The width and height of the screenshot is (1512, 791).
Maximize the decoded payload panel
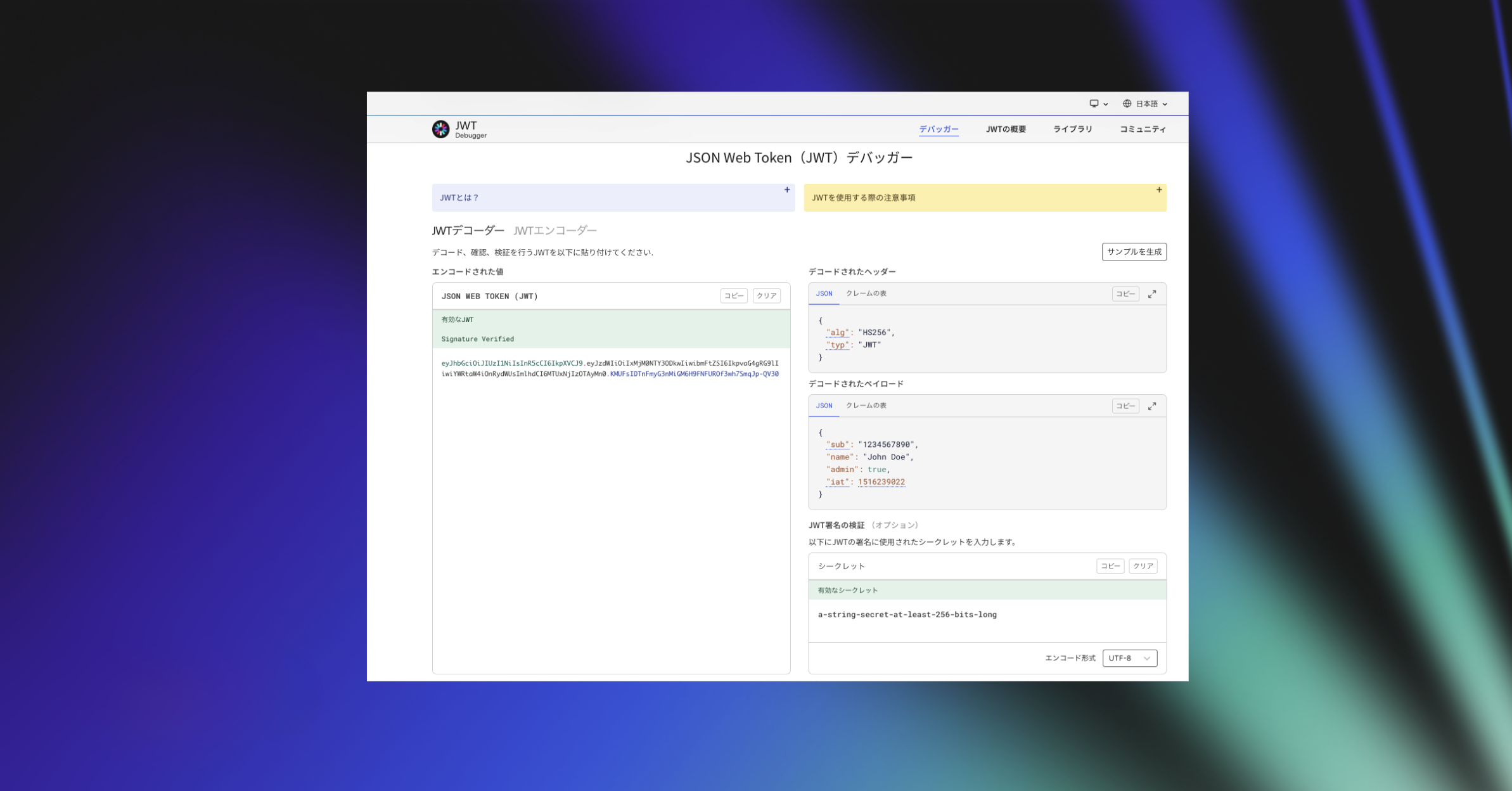click(1151, 406)
